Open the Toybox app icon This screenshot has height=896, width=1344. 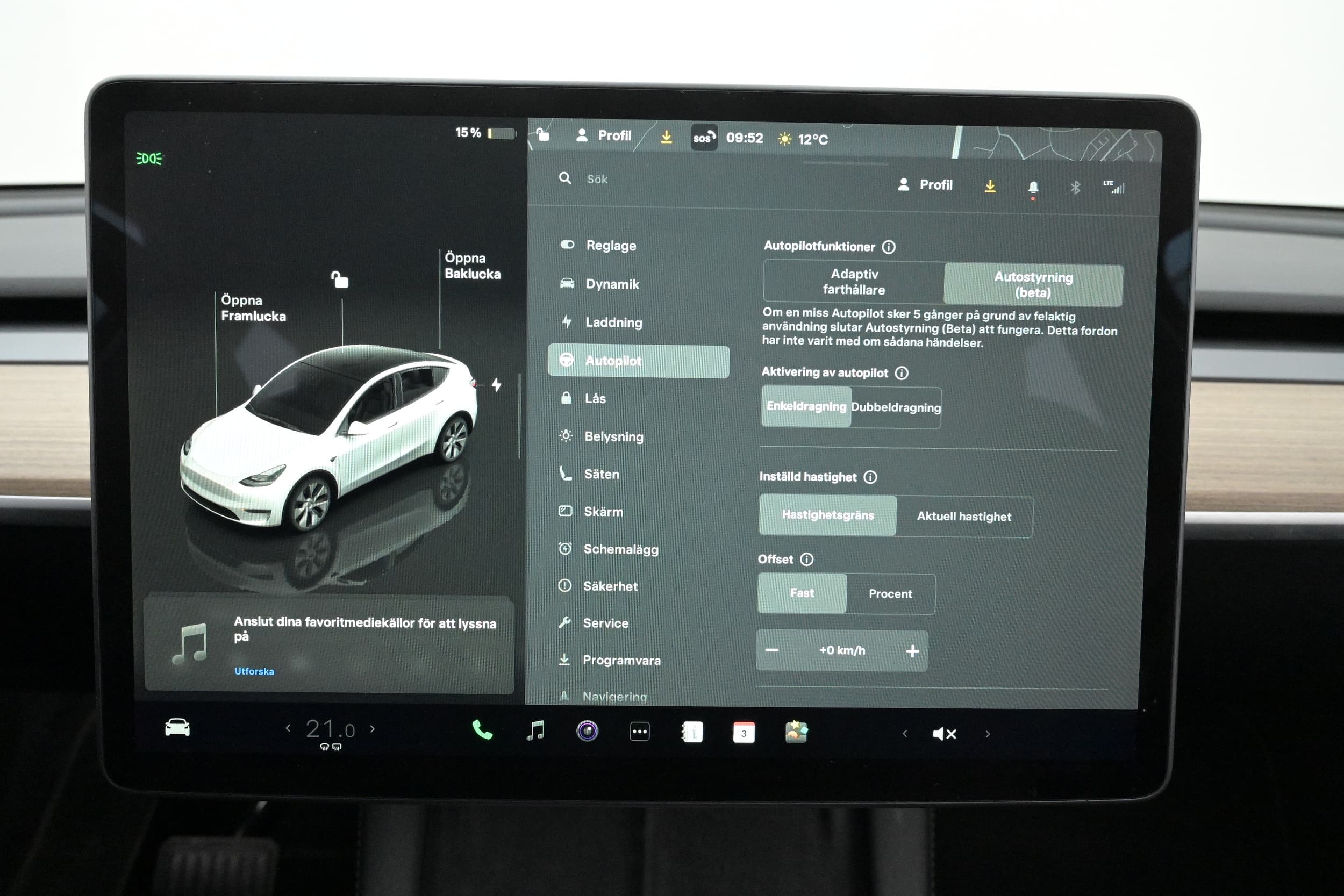(796, 732)
